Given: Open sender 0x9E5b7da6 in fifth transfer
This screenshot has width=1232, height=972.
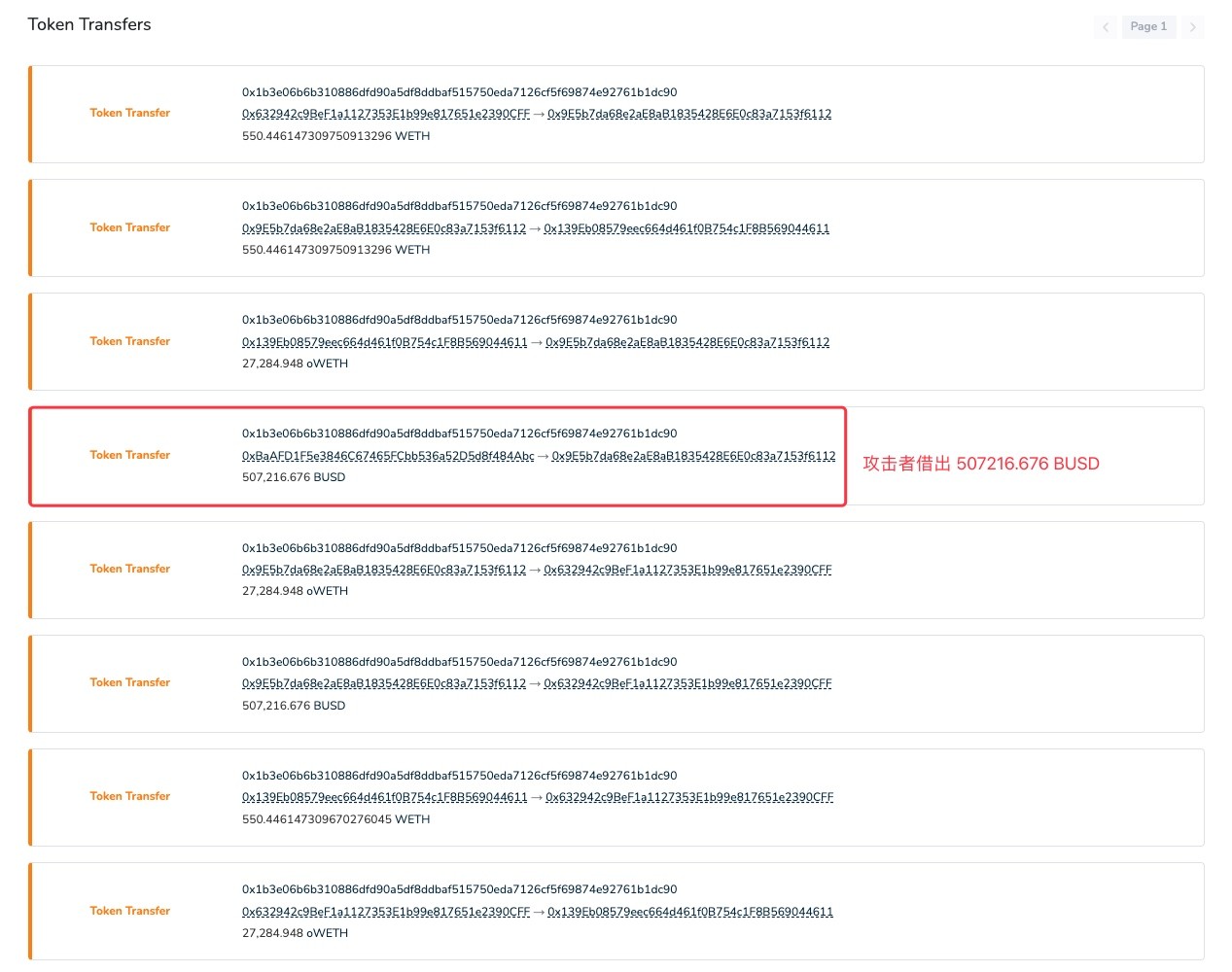Looking at the screenshot, I should pyautogui.click(x=384, y=570).
